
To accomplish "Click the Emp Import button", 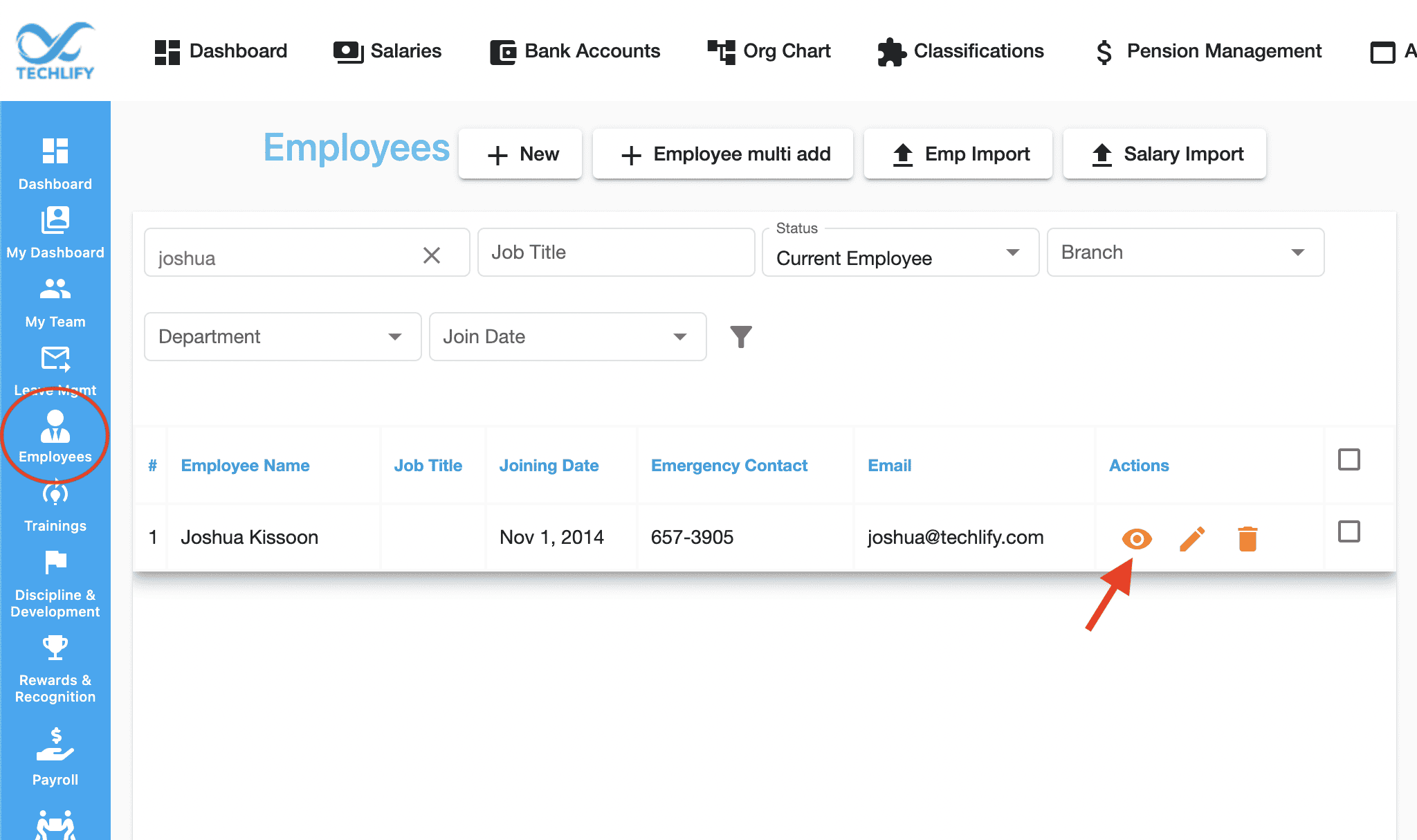I will [x=958, y=154].
